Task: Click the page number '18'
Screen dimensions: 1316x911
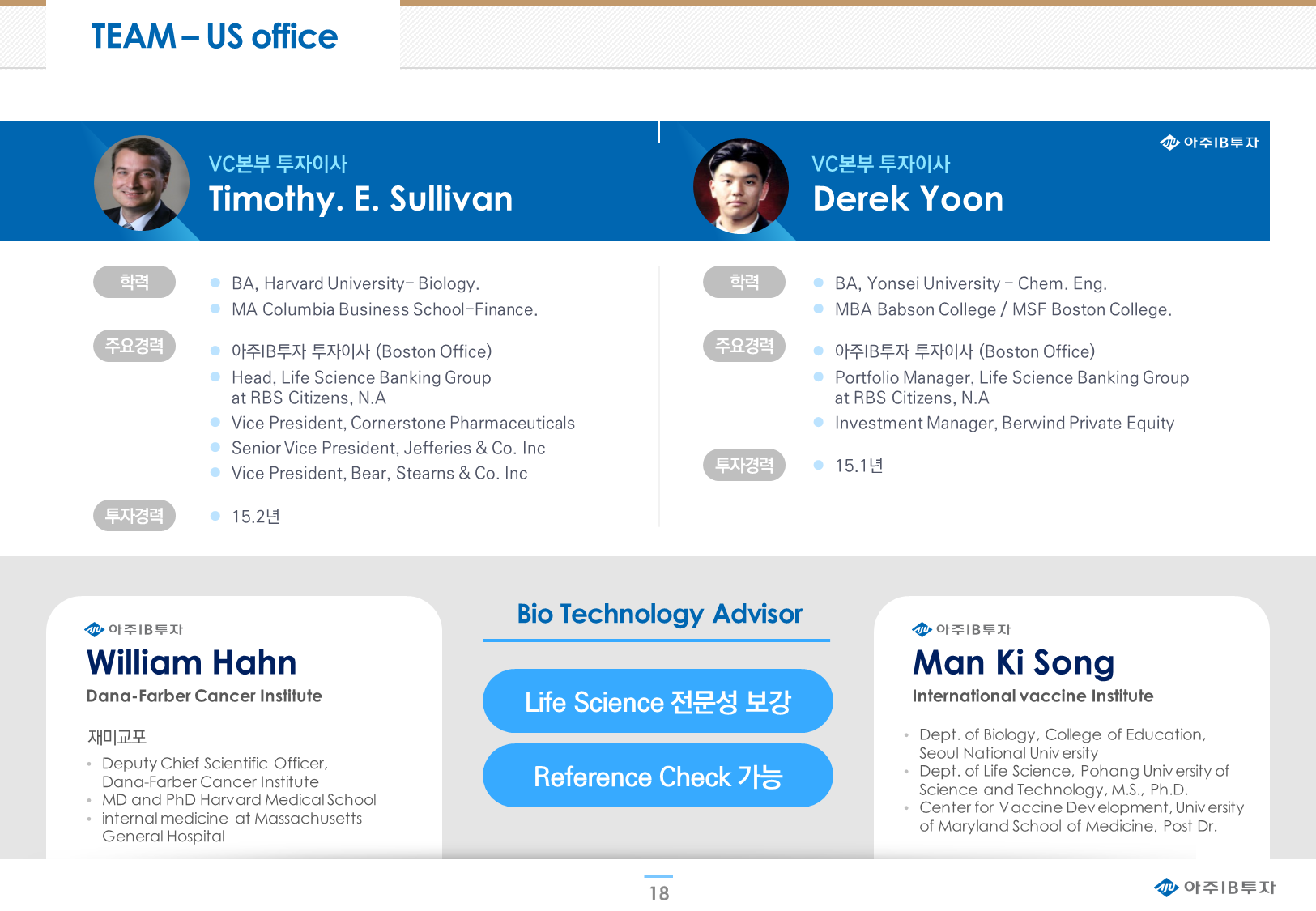Action: [x=659, y=893]
